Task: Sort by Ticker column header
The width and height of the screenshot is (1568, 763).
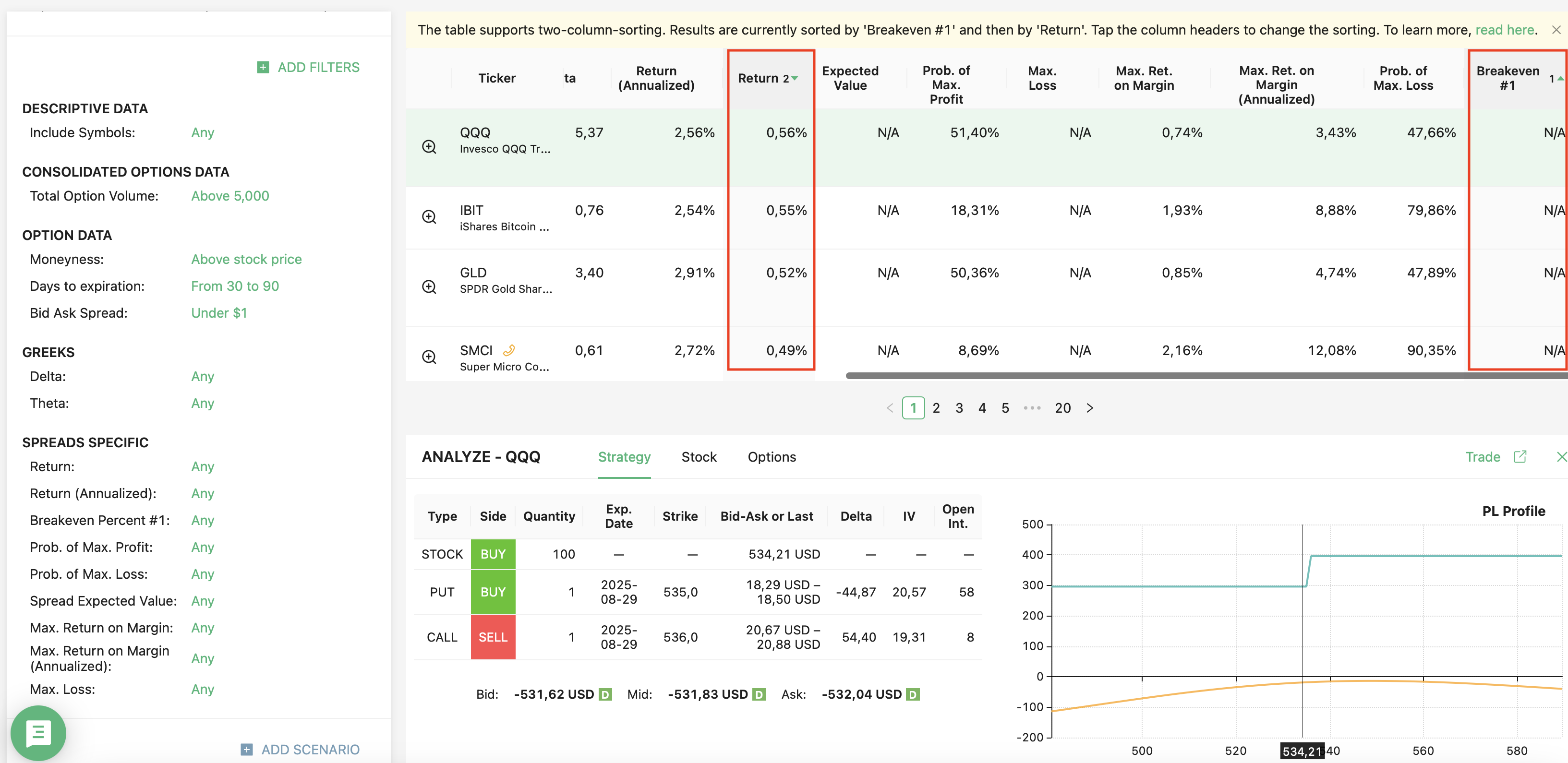Action: (x=497, y=79)
